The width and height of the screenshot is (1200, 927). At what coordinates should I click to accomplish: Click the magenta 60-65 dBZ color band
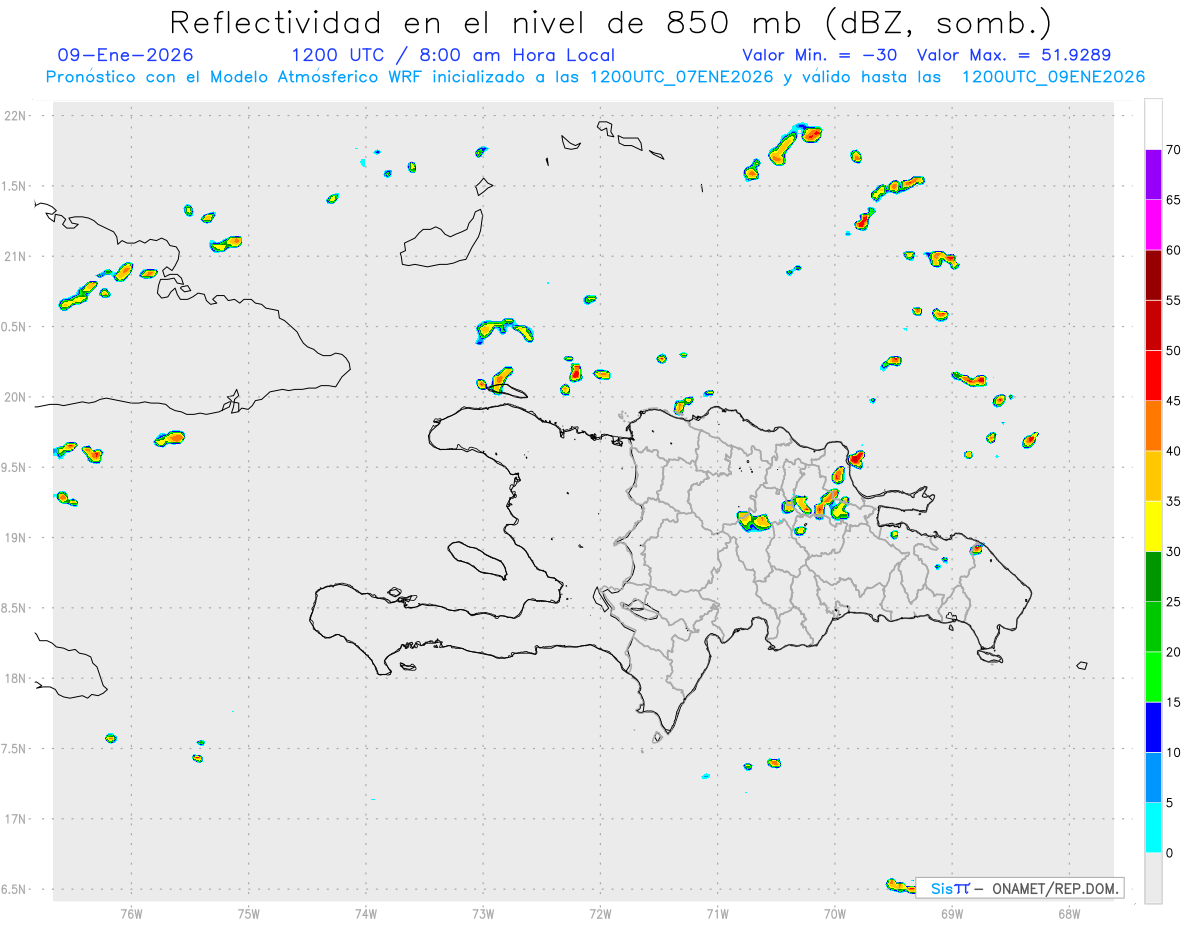(1153, 225)
